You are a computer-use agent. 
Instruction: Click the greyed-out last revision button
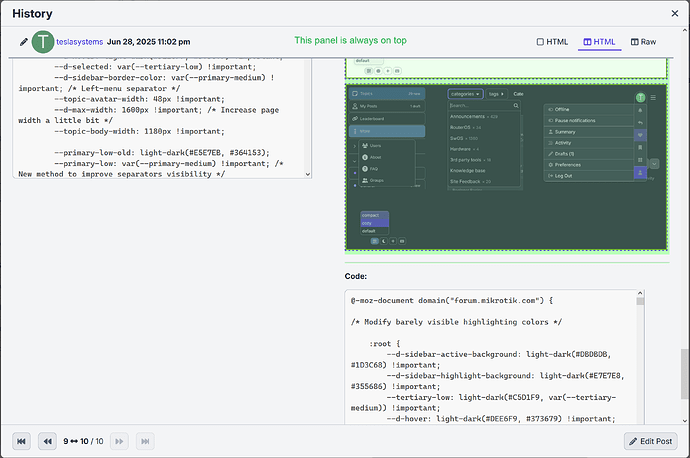(145, 441)
